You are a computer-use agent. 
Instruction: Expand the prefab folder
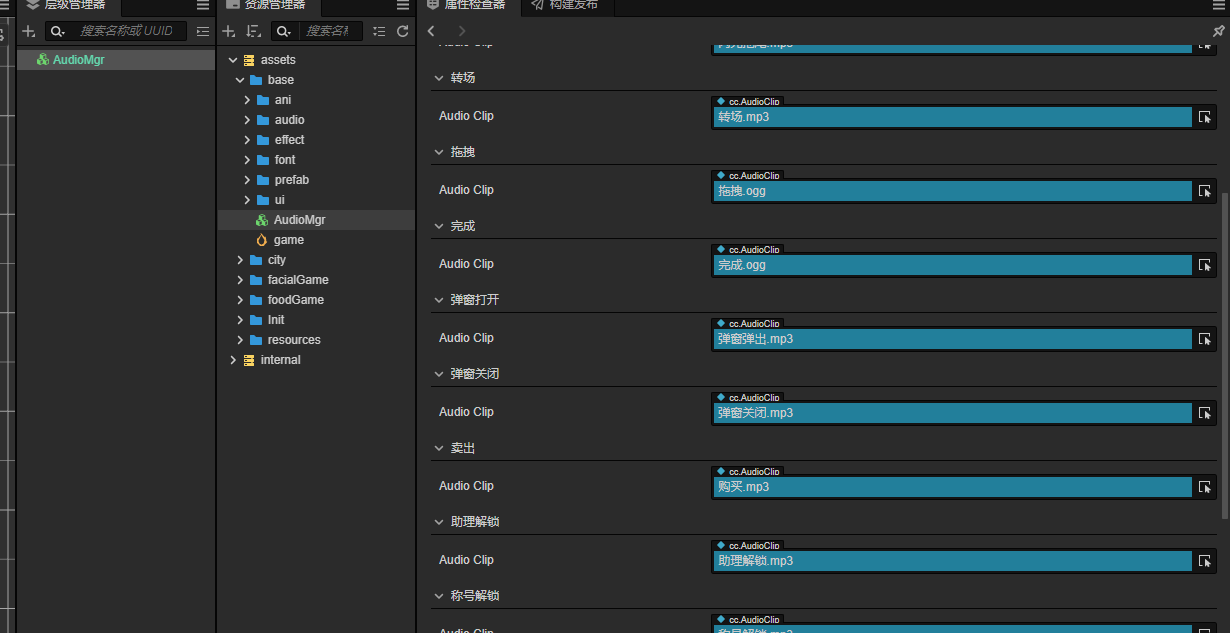coord(247,180)
